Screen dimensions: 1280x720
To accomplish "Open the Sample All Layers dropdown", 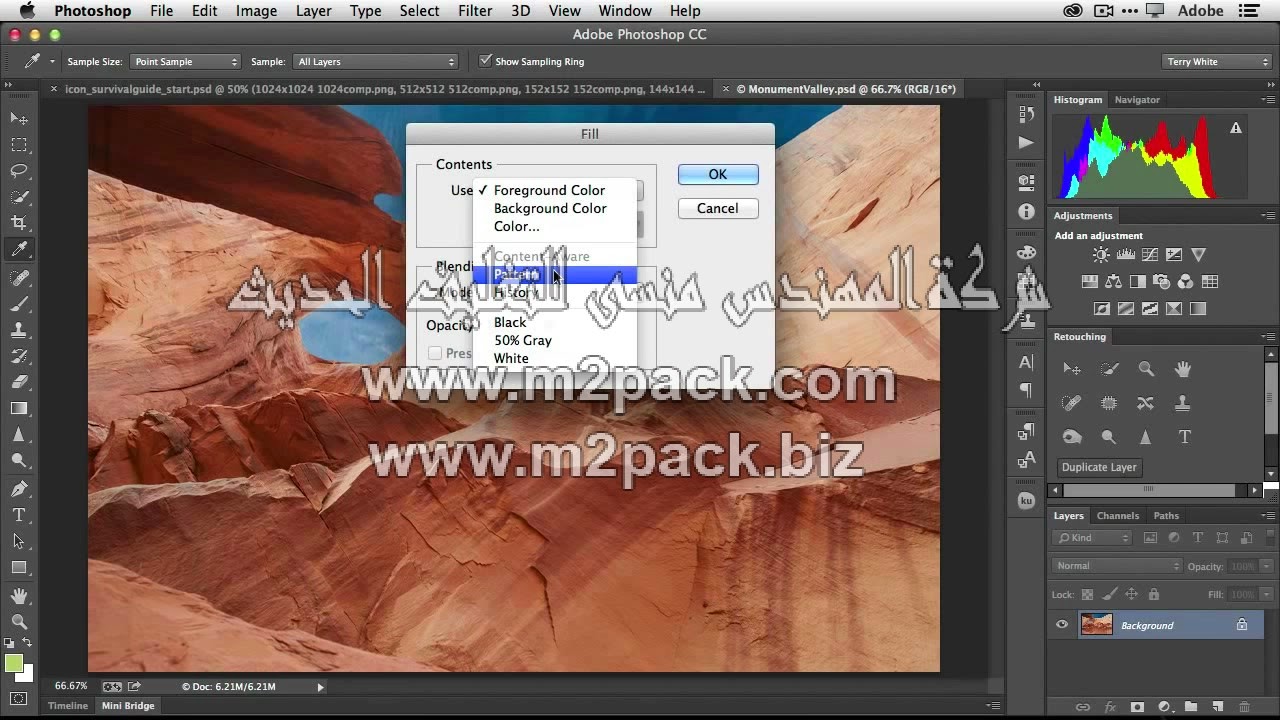I will [376, 62].
